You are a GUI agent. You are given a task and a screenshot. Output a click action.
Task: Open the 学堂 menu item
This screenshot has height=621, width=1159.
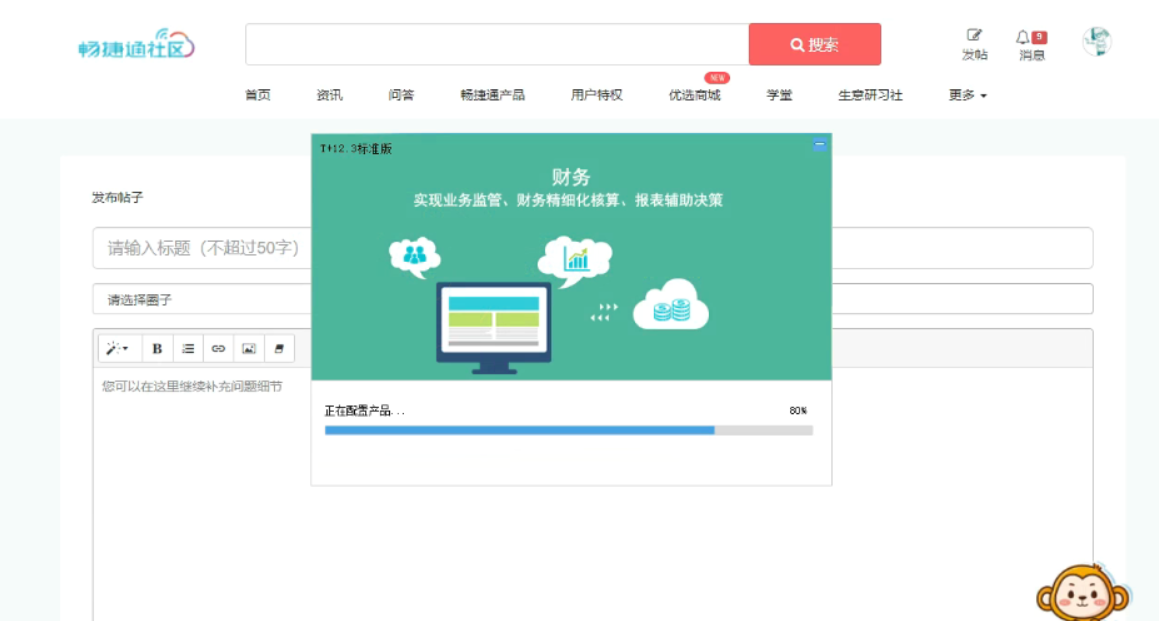[779, 95]
